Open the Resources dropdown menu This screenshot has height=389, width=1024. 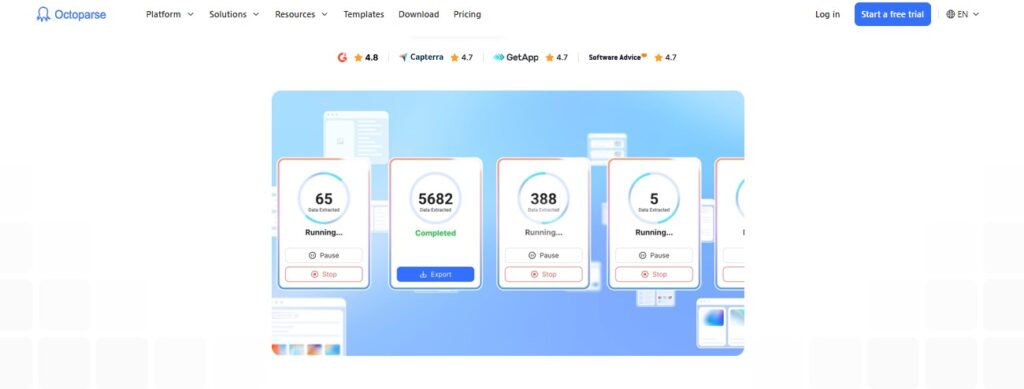click(301, 14)
